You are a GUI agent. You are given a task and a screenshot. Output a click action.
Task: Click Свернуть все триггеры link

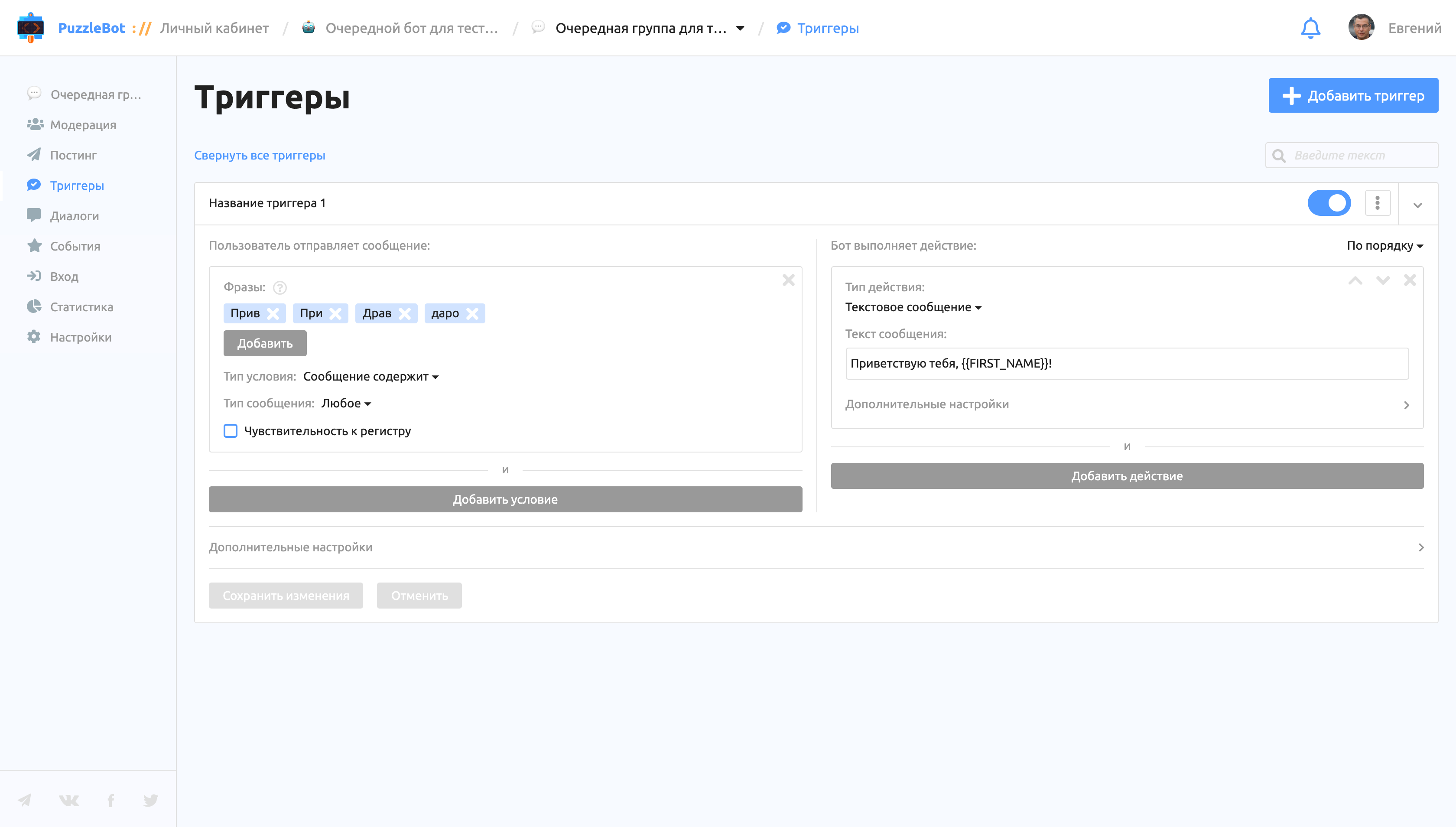tap(260, 155)
